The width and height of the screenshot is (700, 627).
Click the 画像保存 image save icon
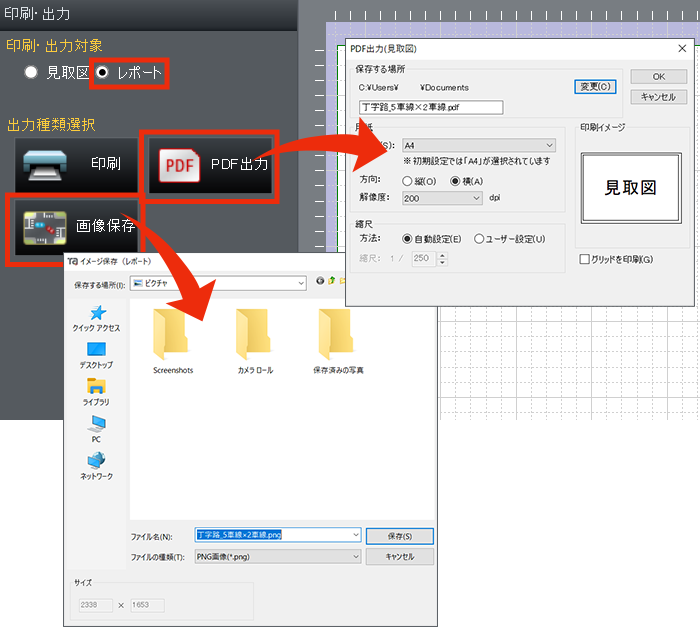click(45, 227)
